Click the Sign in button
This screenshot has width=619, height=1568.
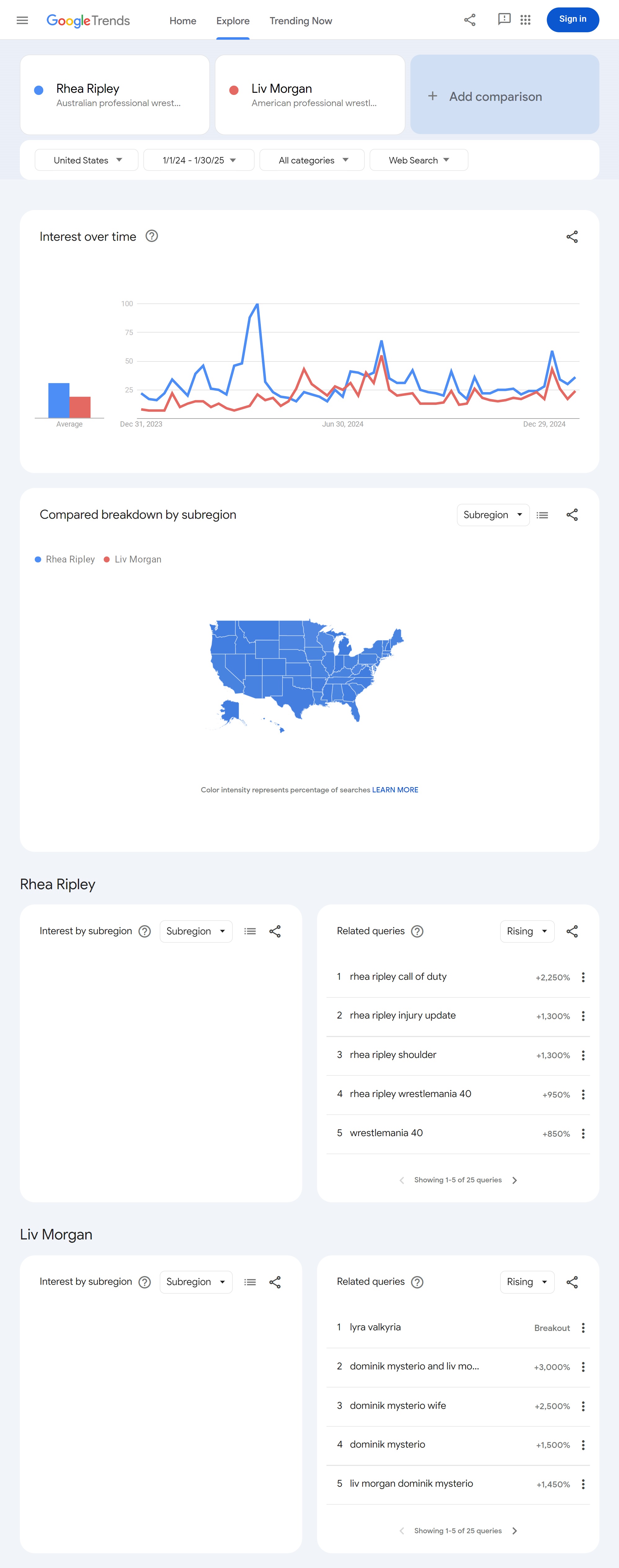click(572, 20)
